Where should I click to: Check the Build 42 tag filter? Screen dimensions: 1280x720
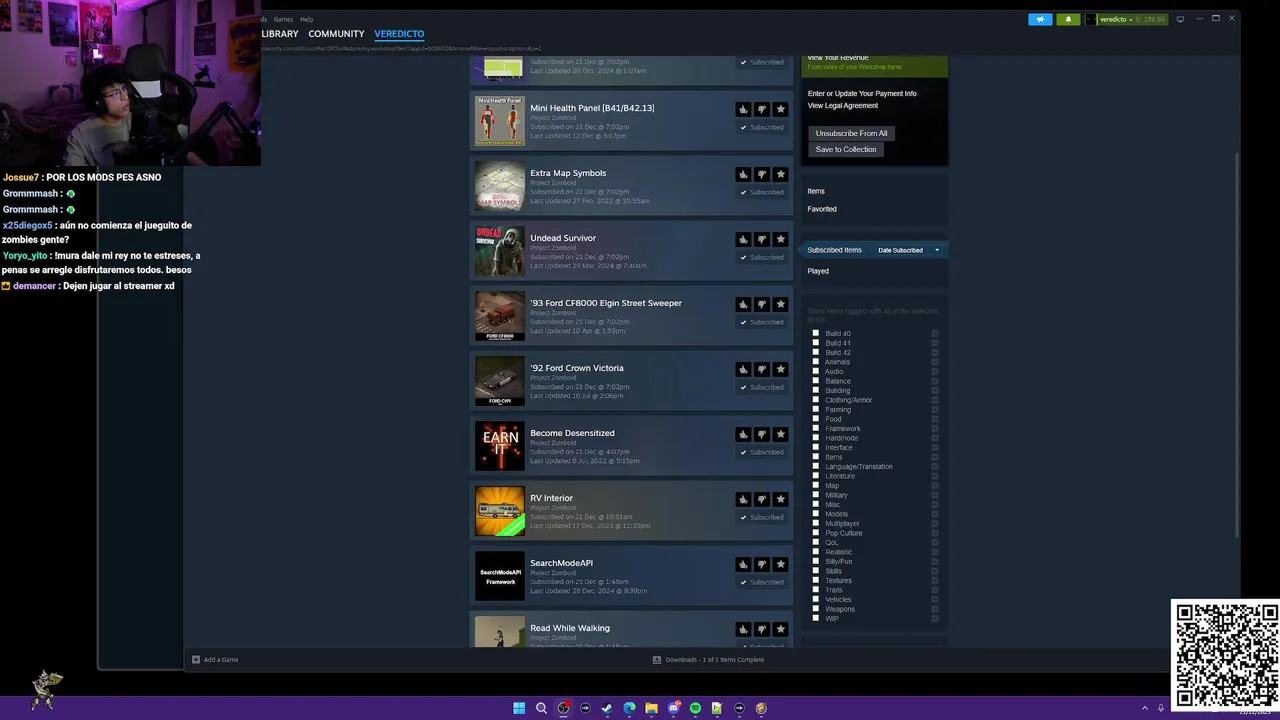coord(816,352)
